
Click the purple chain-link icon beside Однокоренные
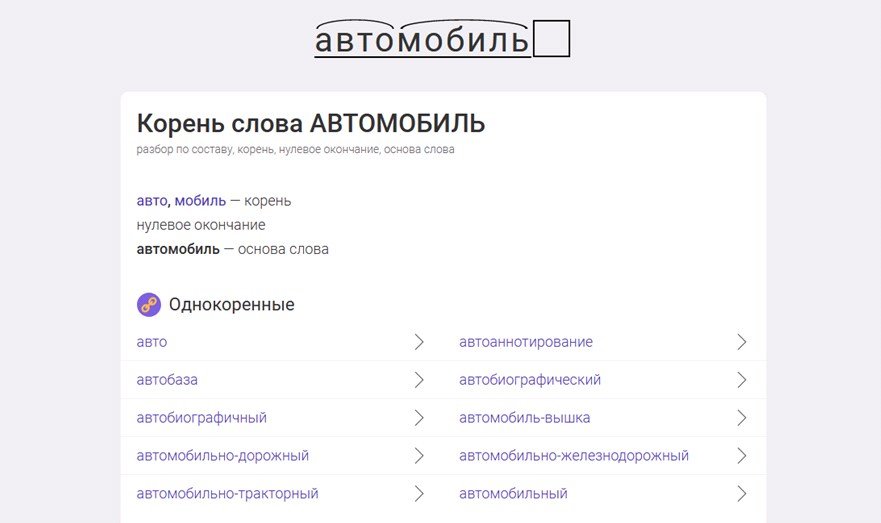coord(149,304)
